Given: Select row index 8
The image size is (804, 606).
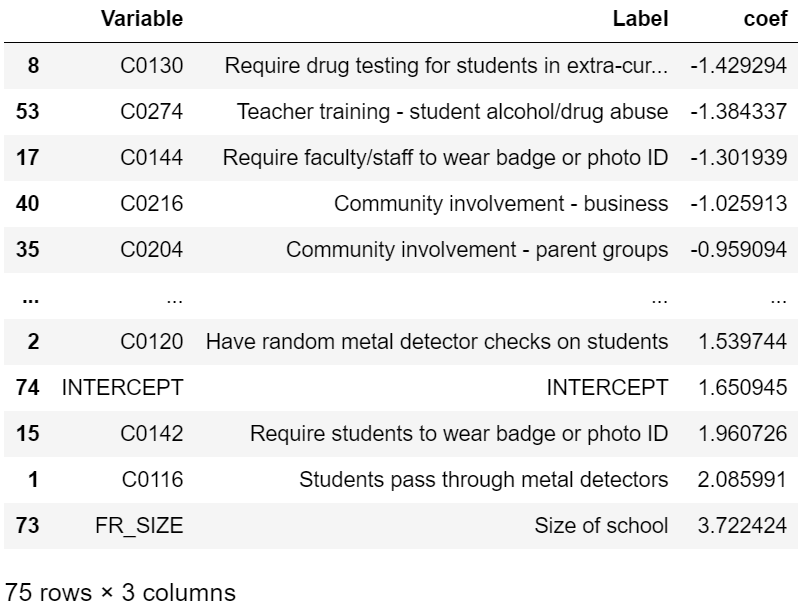Looking at the screenshot, I should pos(33,65).
